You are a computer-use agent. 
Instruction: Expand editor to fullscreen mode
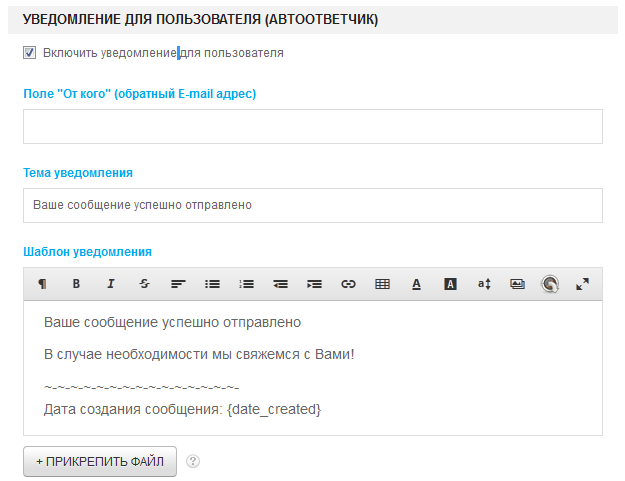[582, 284]
